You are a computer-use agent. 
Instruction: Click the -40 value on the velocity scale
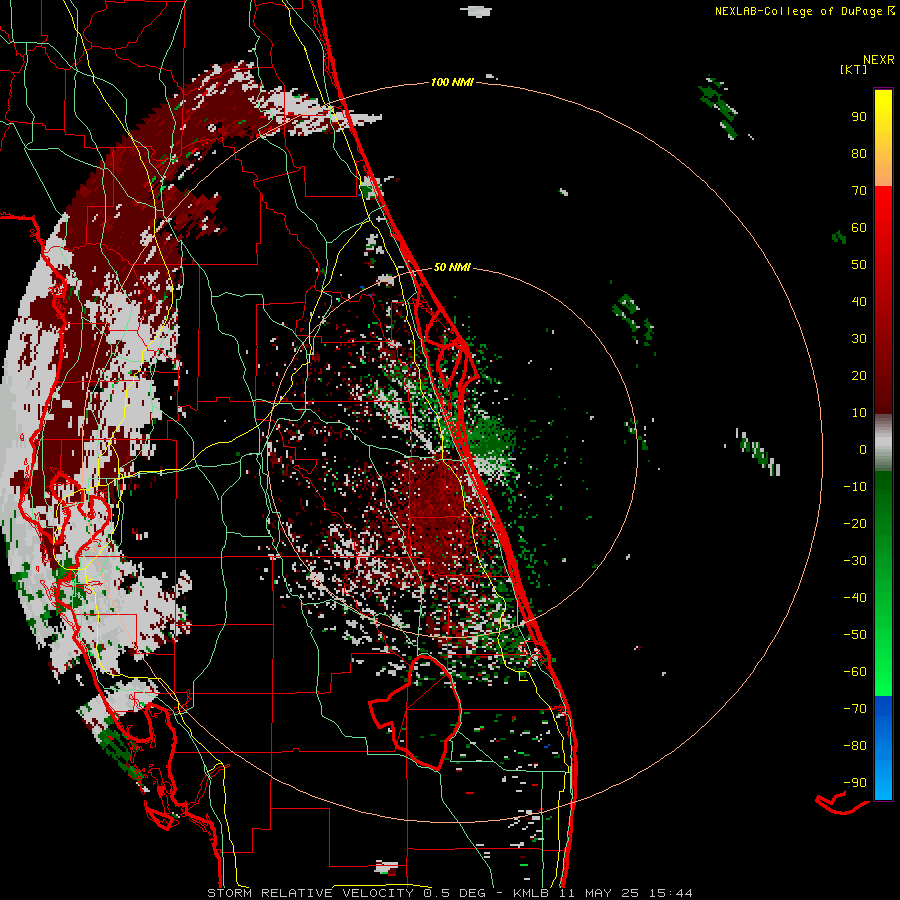tap(855, 598)
